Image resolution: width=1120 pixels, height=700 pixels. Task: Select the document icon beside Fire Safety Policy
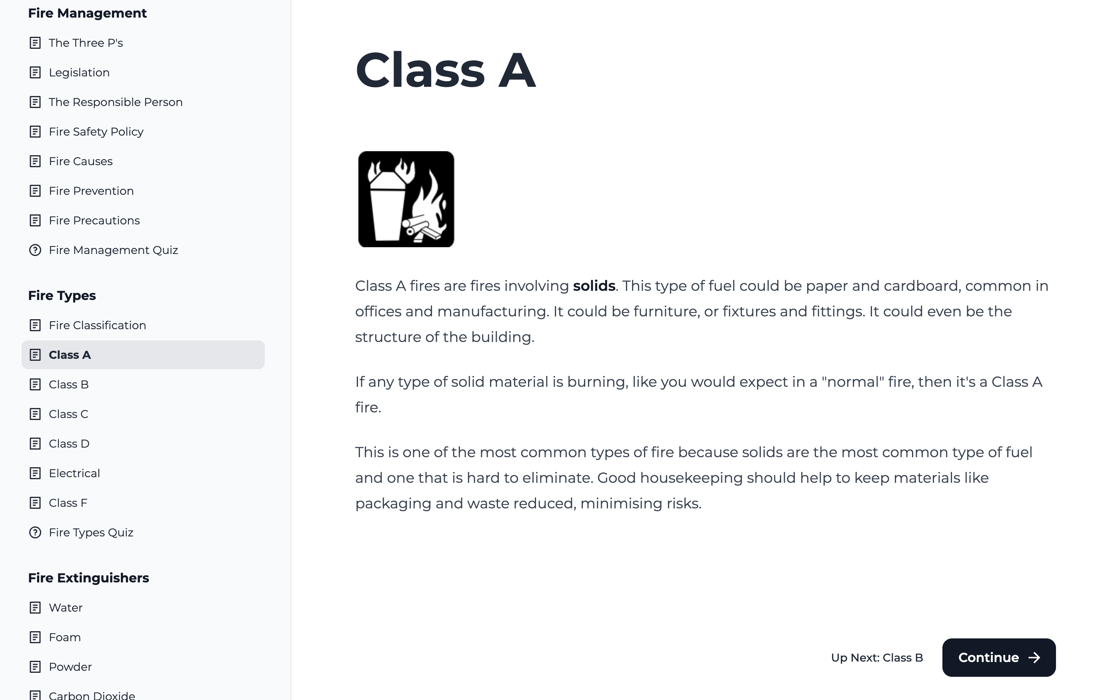(36, 131)
